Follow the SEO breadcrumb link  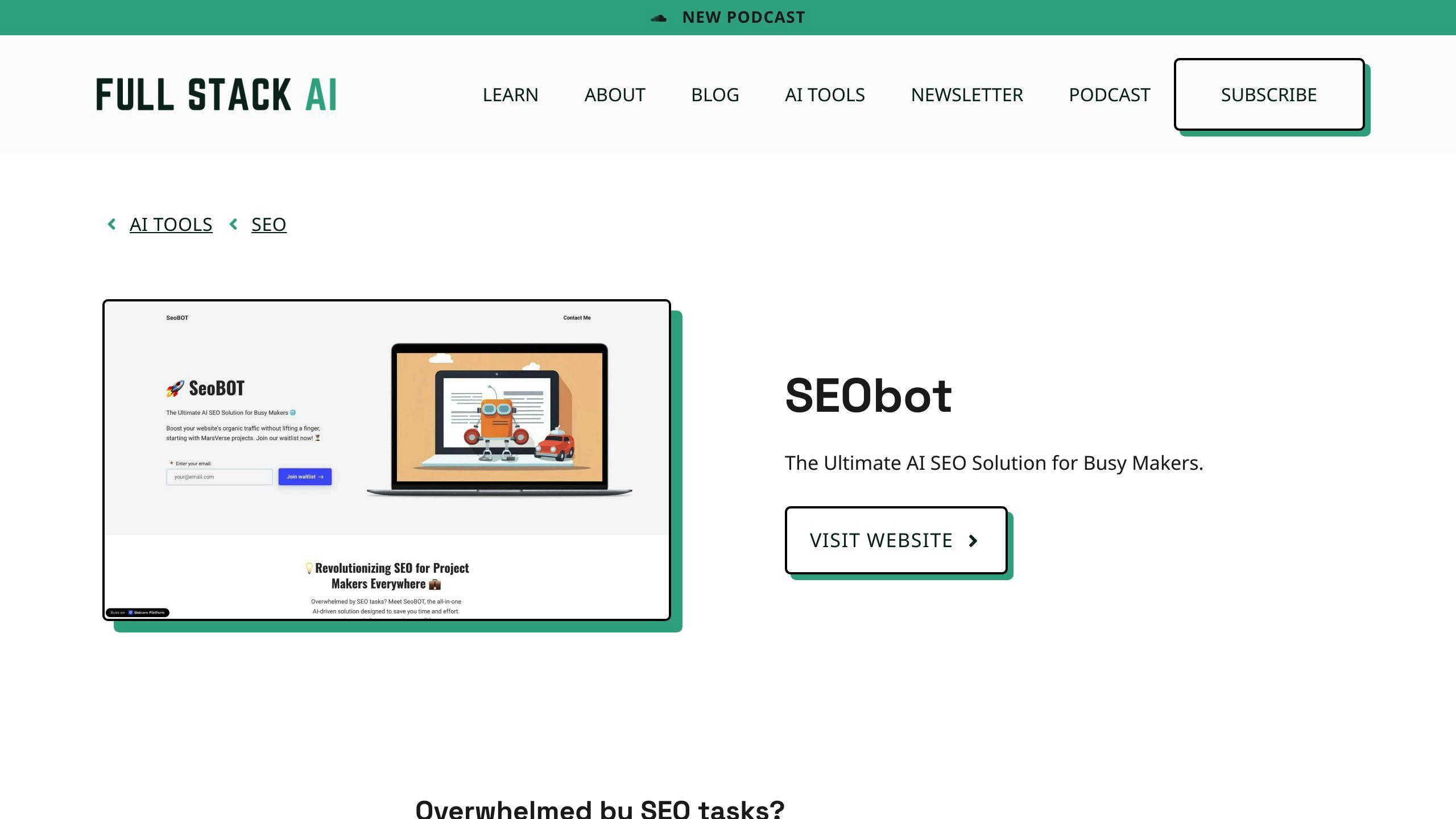point(268,224)
